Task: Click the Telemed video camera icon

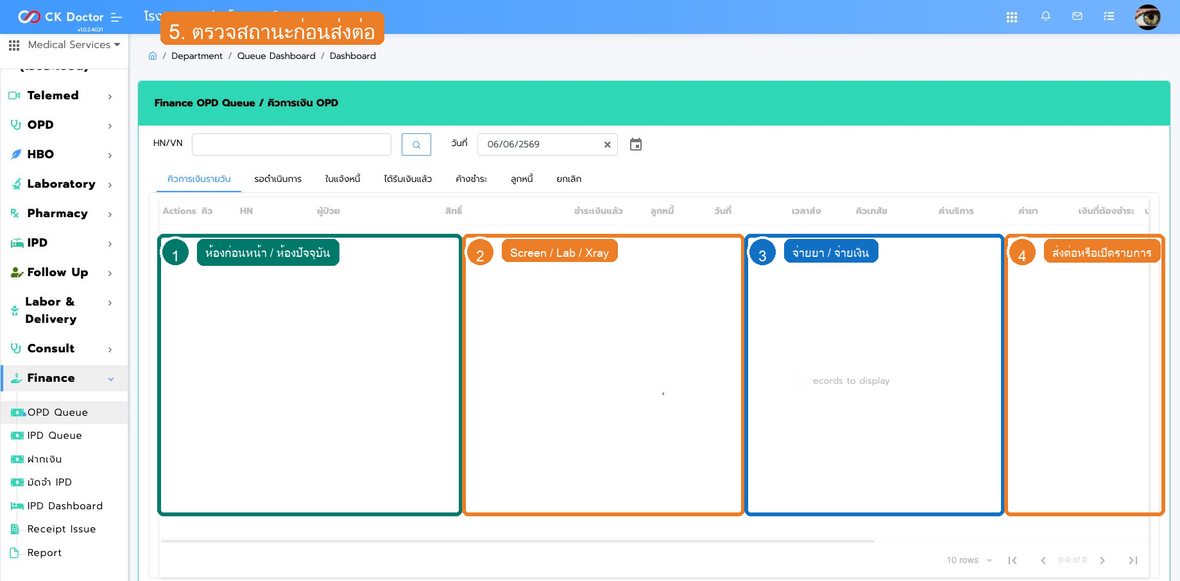Action: [x=14, y=96]
